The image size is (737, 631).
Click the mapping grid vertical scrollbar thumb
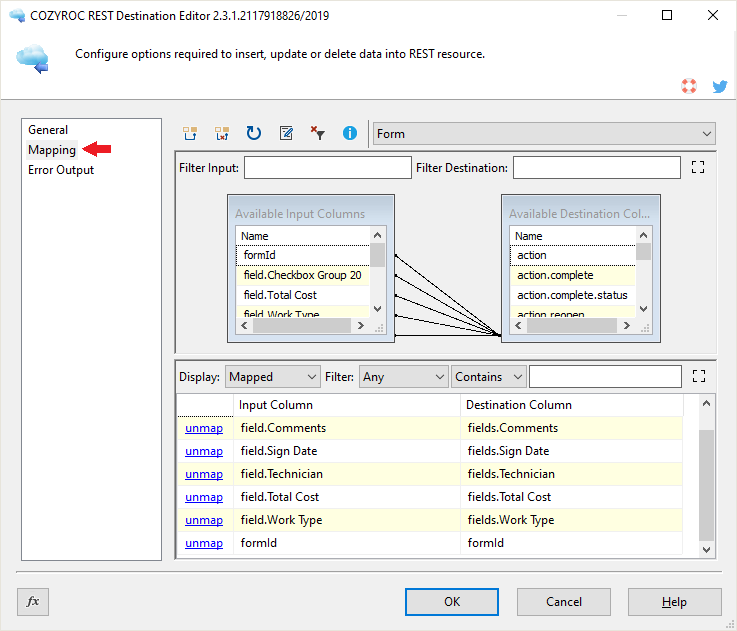click(706, 485)
